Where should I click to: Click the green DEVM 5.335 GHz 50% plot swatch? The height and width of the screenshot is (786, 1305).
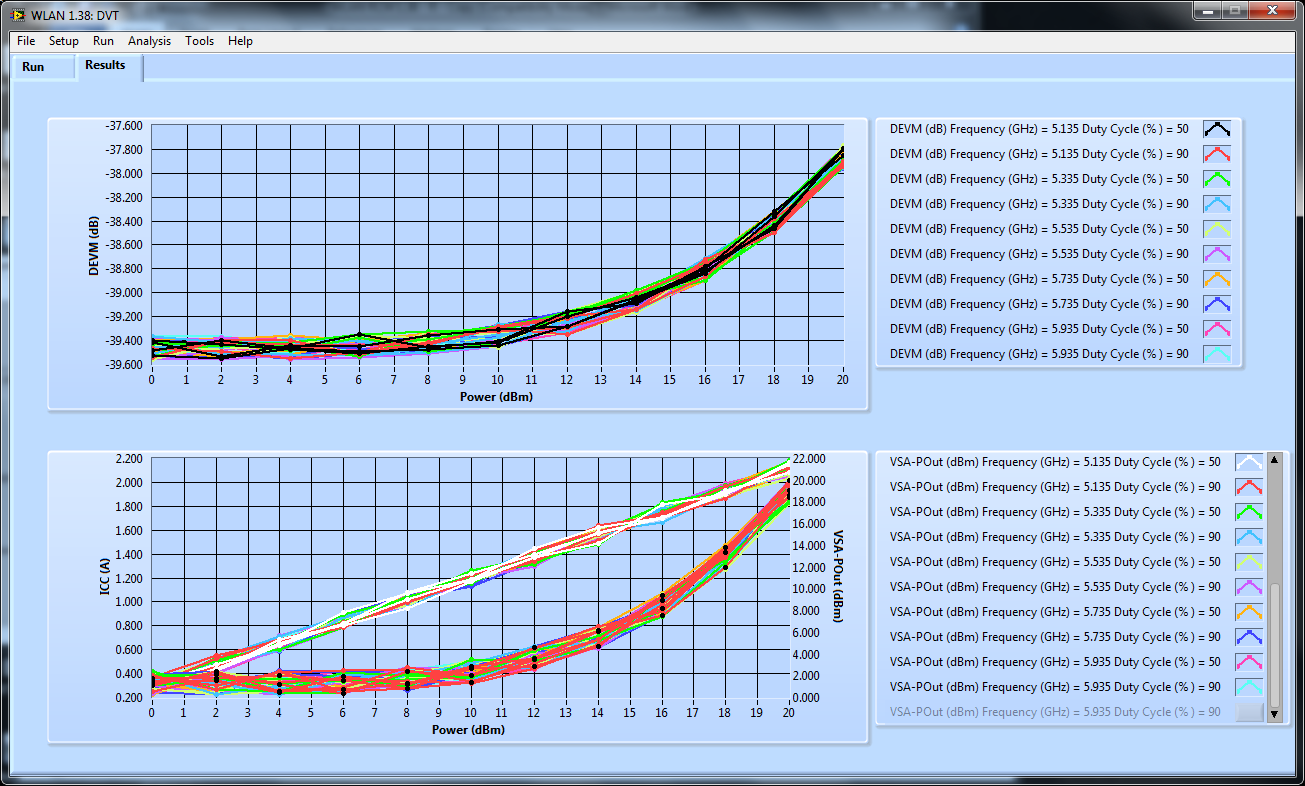click(1216, 179)
